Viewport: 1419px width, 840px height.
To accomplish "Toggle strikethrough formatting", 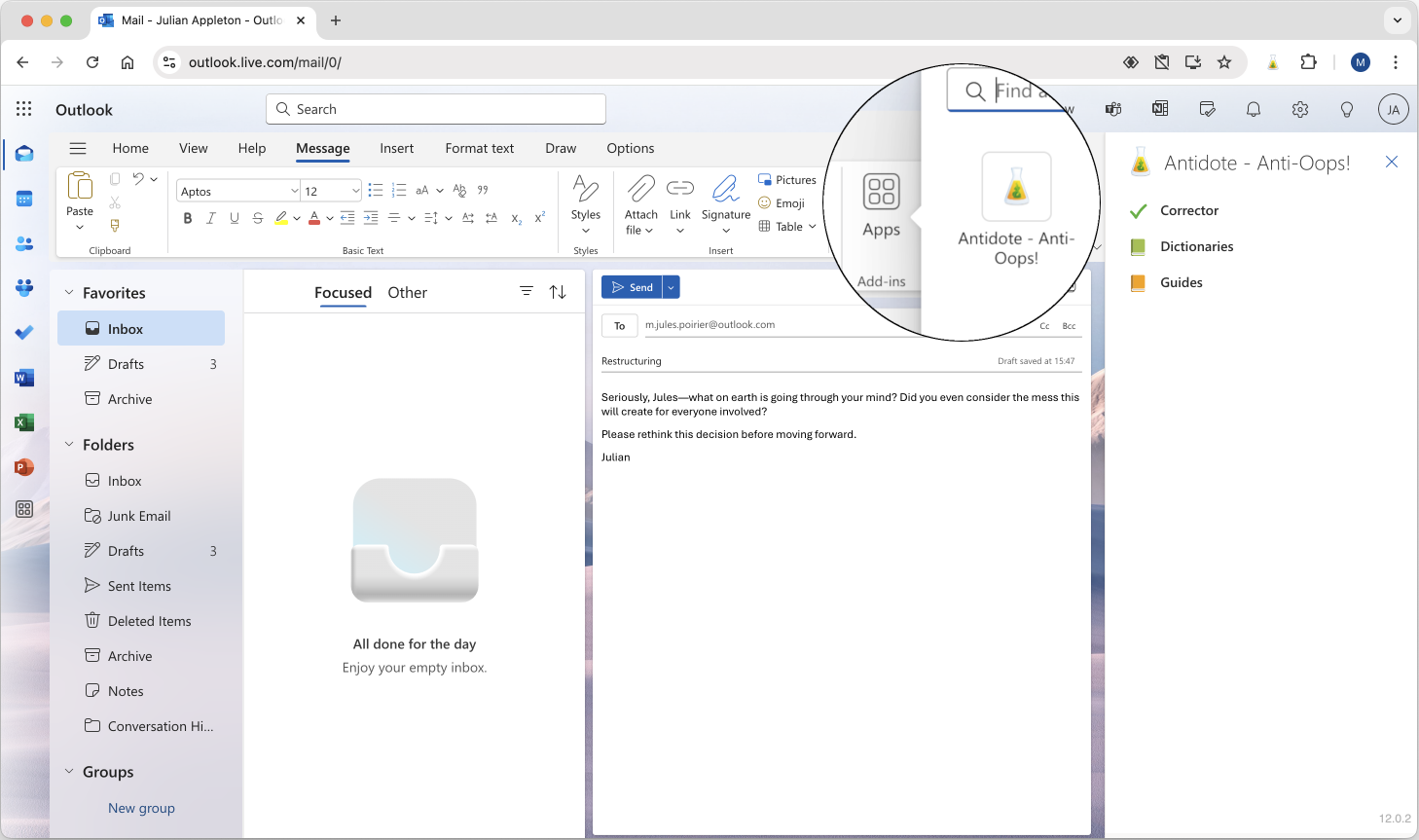I will 258,218.
